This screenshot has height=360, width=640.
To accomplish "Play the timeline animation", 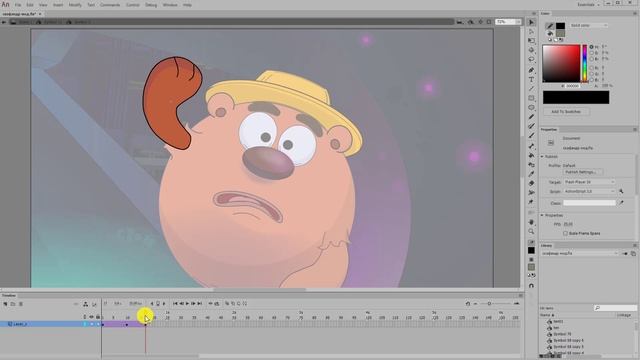I will [x=187, y=304].
